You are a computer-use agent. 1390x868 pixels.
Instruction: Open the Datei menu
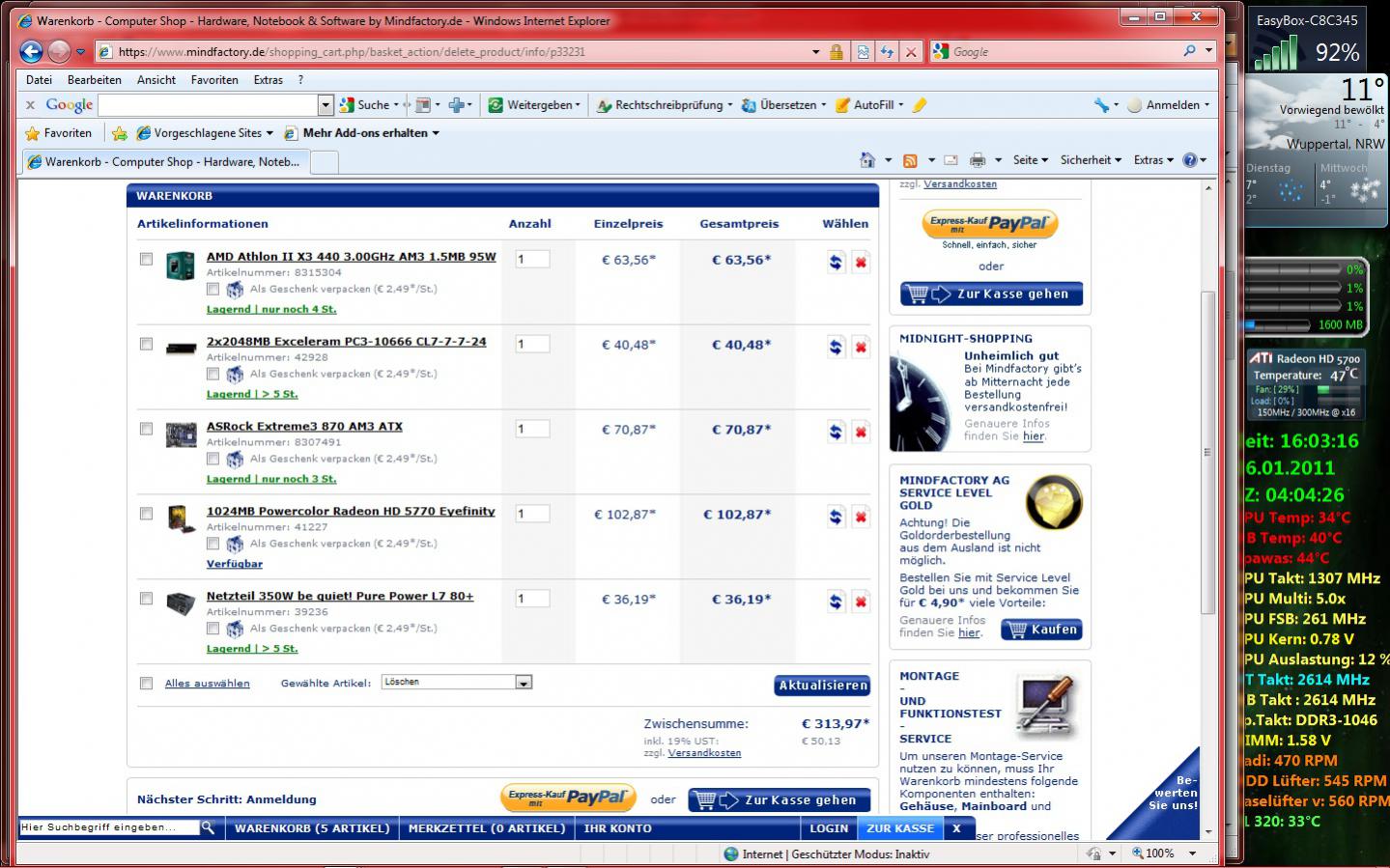point(39,80)
